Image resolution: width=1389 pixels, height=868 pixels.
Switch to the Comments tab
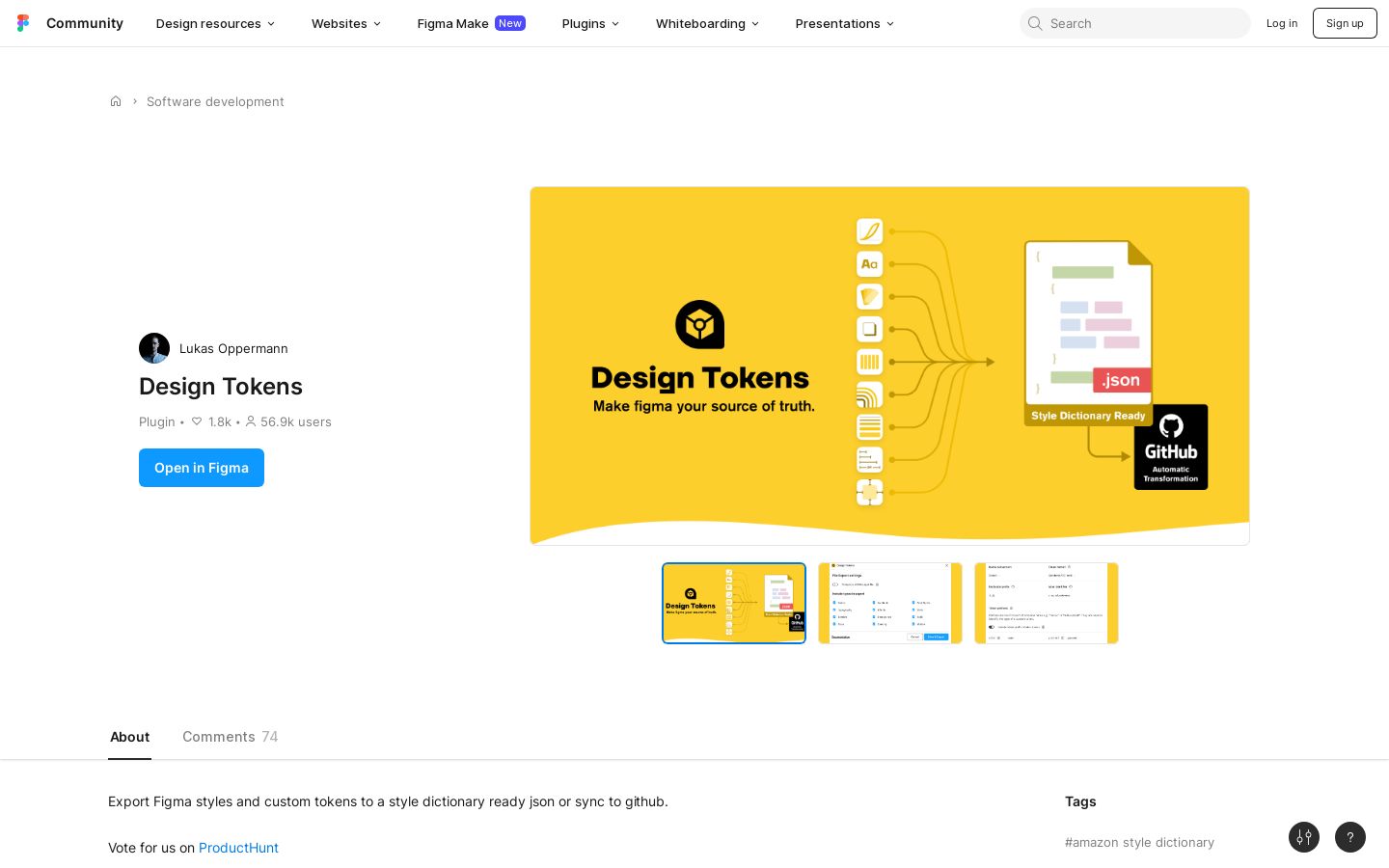[230, 737]
